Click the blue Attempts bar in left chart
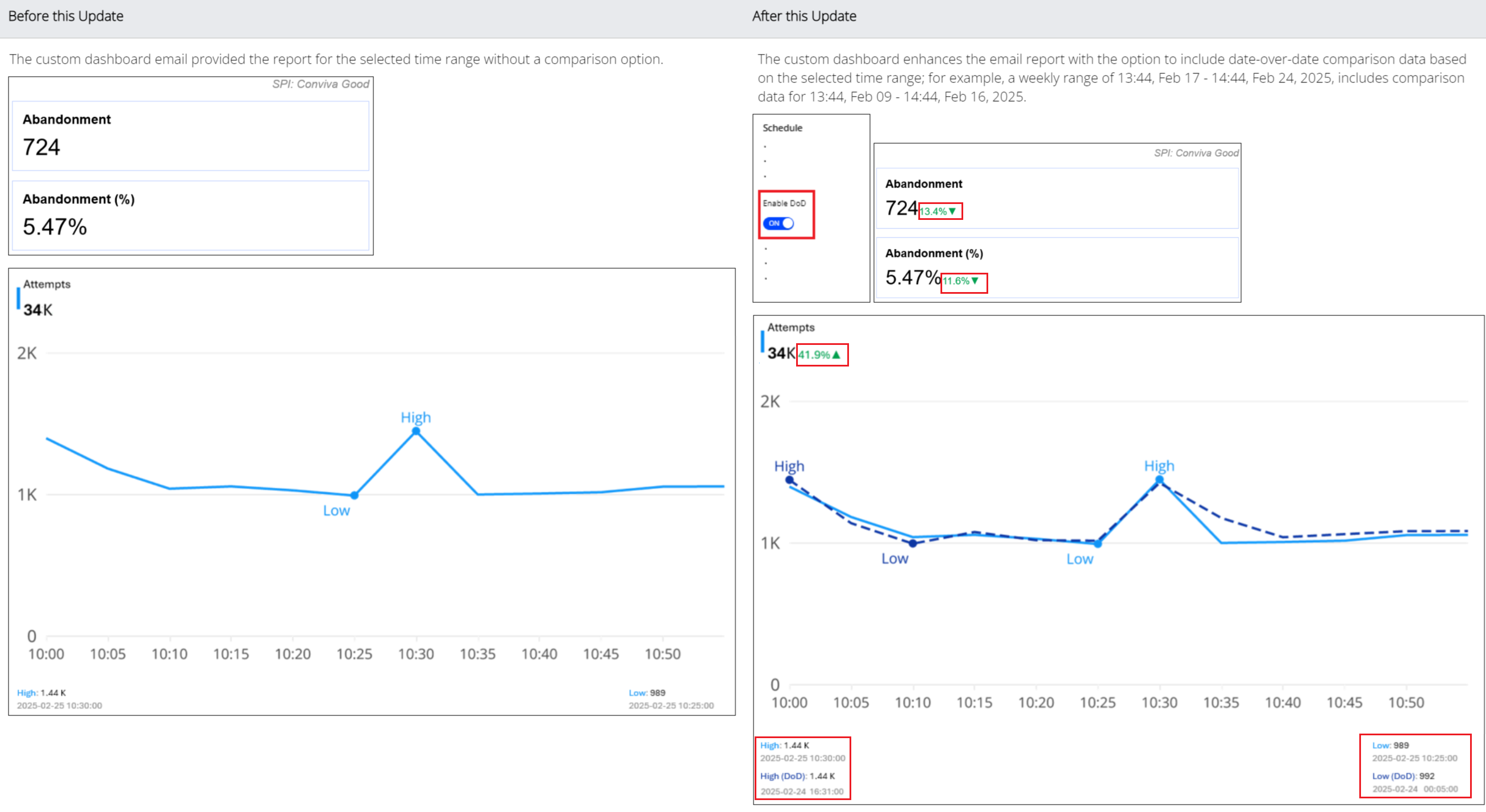The image size is (1486, 812). (18, 298)
